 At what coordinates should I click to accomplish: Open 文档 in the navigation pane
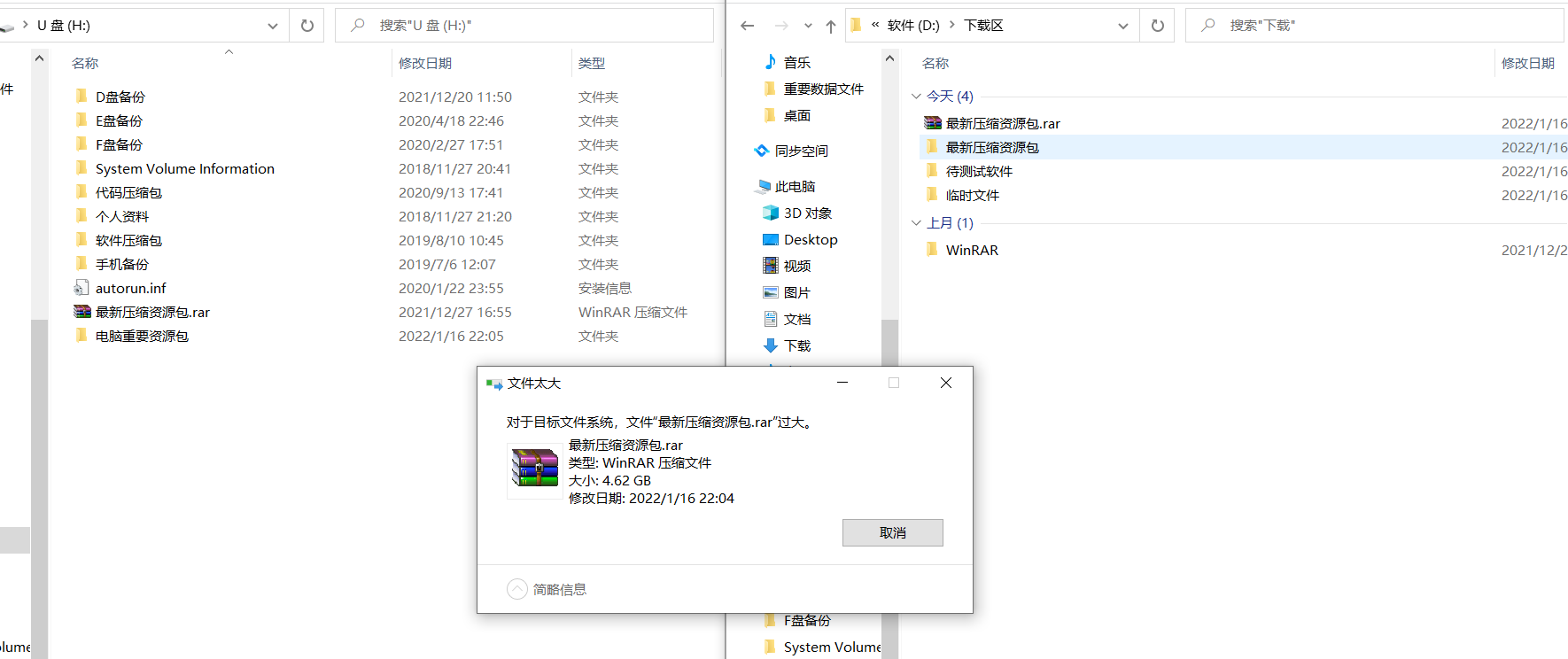point(797,319)
